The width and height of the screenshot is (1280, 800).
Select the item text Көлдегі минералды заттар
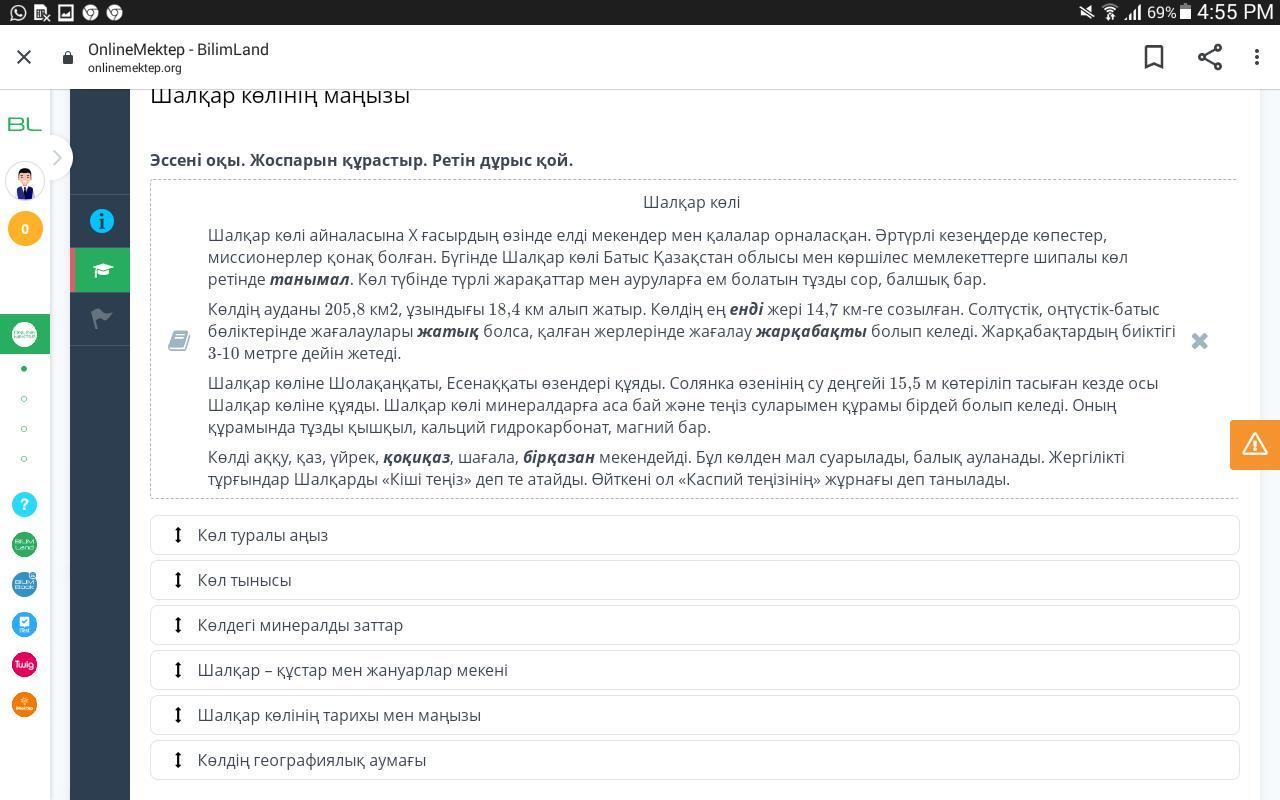coord(300,625)
